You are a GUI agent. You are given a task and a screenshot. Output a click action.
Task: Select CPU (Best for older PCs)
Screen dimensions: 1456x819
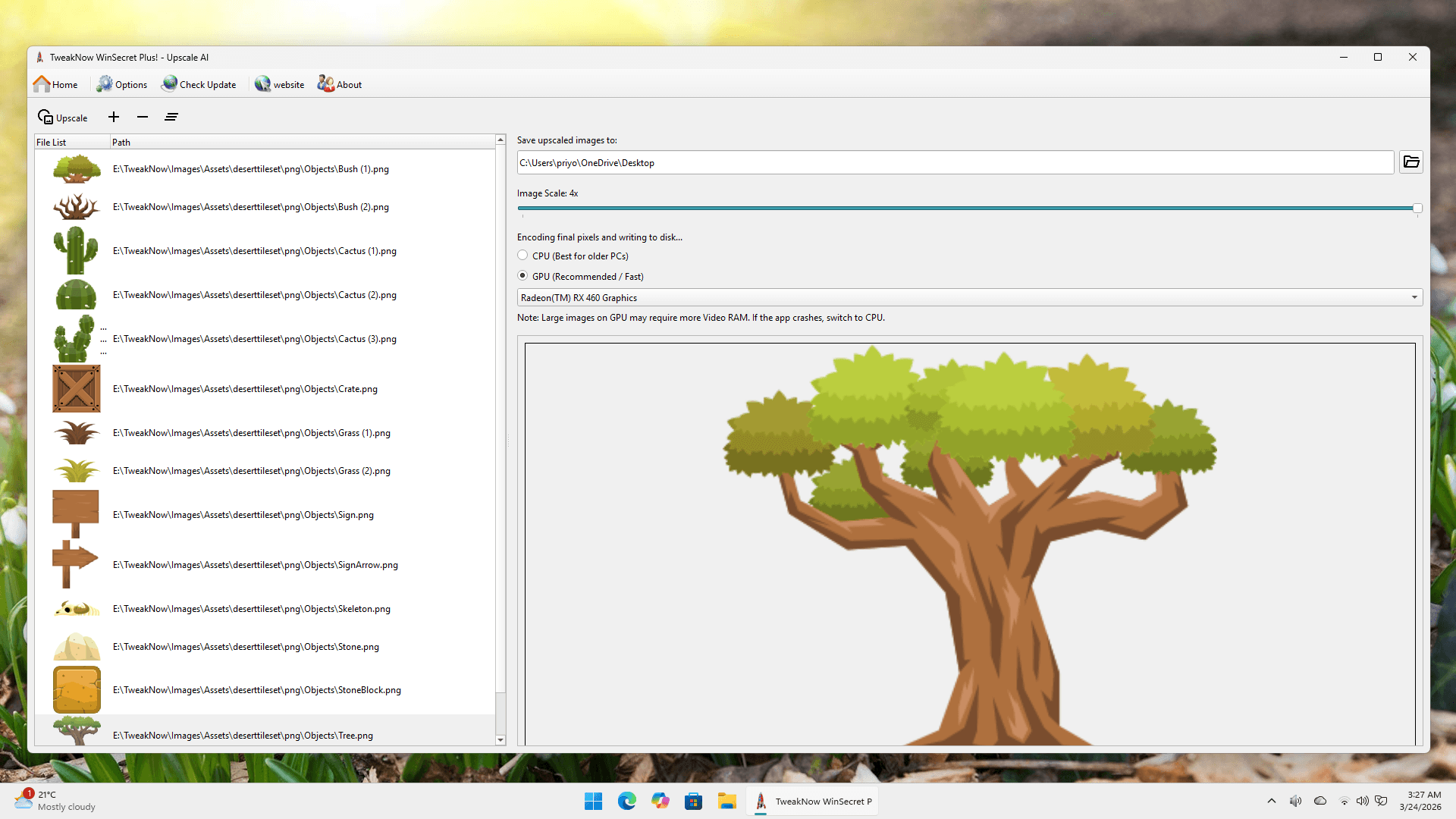pyautogui.click(x=522, y=256)
